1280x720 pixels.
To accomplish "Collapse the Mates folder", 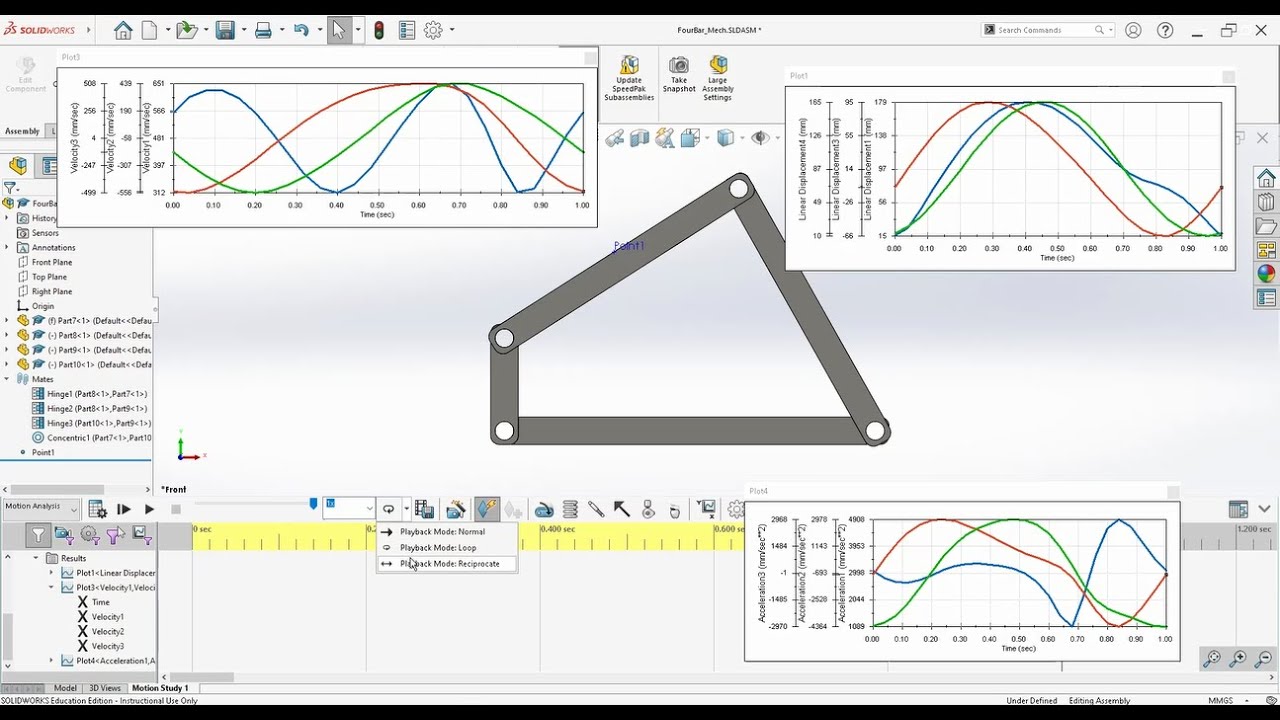I will 8,379.
